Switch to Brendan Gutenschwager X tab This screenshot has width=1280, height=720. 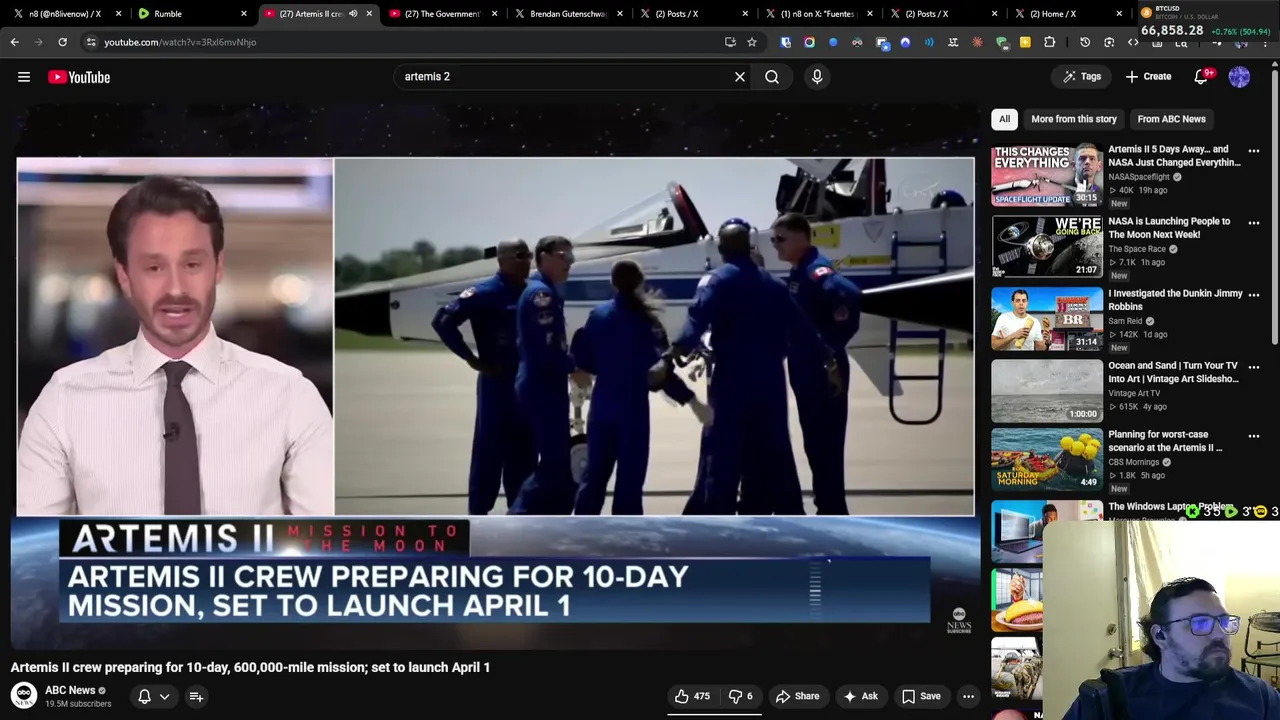coord(567,14)
